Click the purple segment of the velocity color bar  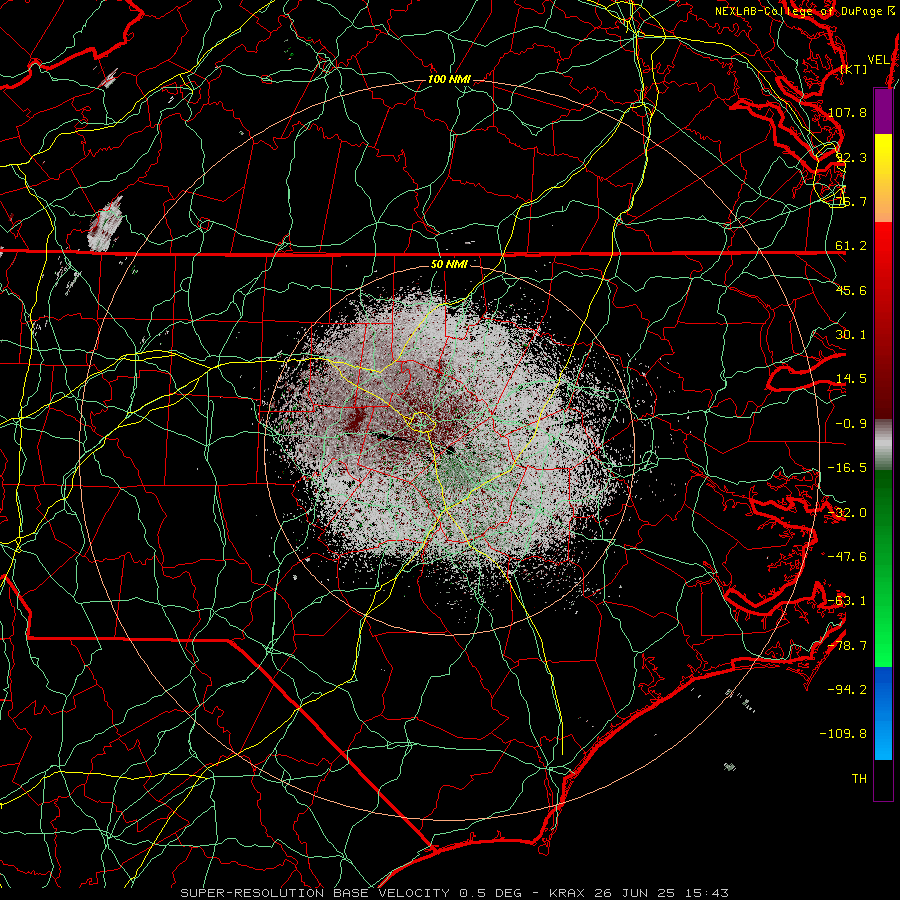tap(883, 111)
